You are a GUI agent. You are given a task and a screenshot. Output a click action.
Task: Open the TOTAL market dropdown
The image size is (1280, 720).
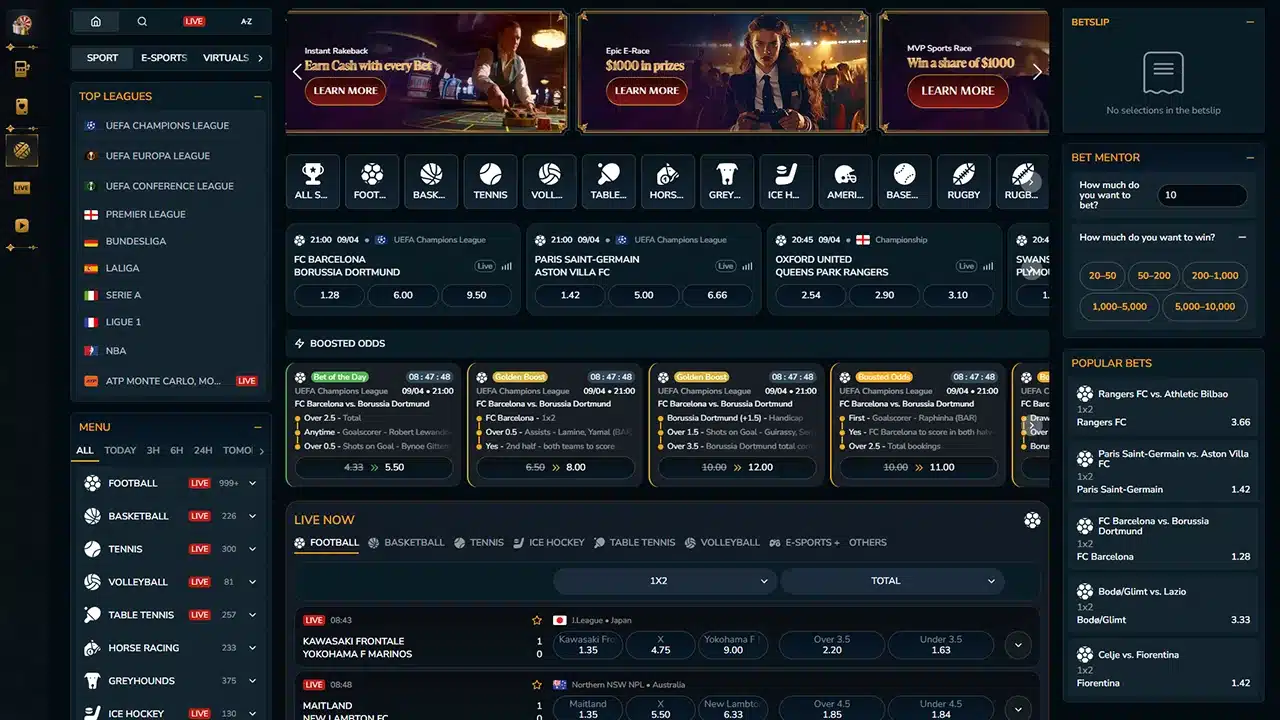pyautogui.click(x=892, y=581)
